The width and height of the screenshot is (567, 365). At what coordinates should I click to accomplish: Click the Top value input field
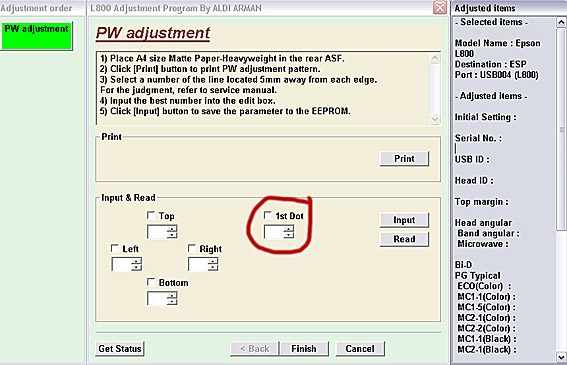157,232
